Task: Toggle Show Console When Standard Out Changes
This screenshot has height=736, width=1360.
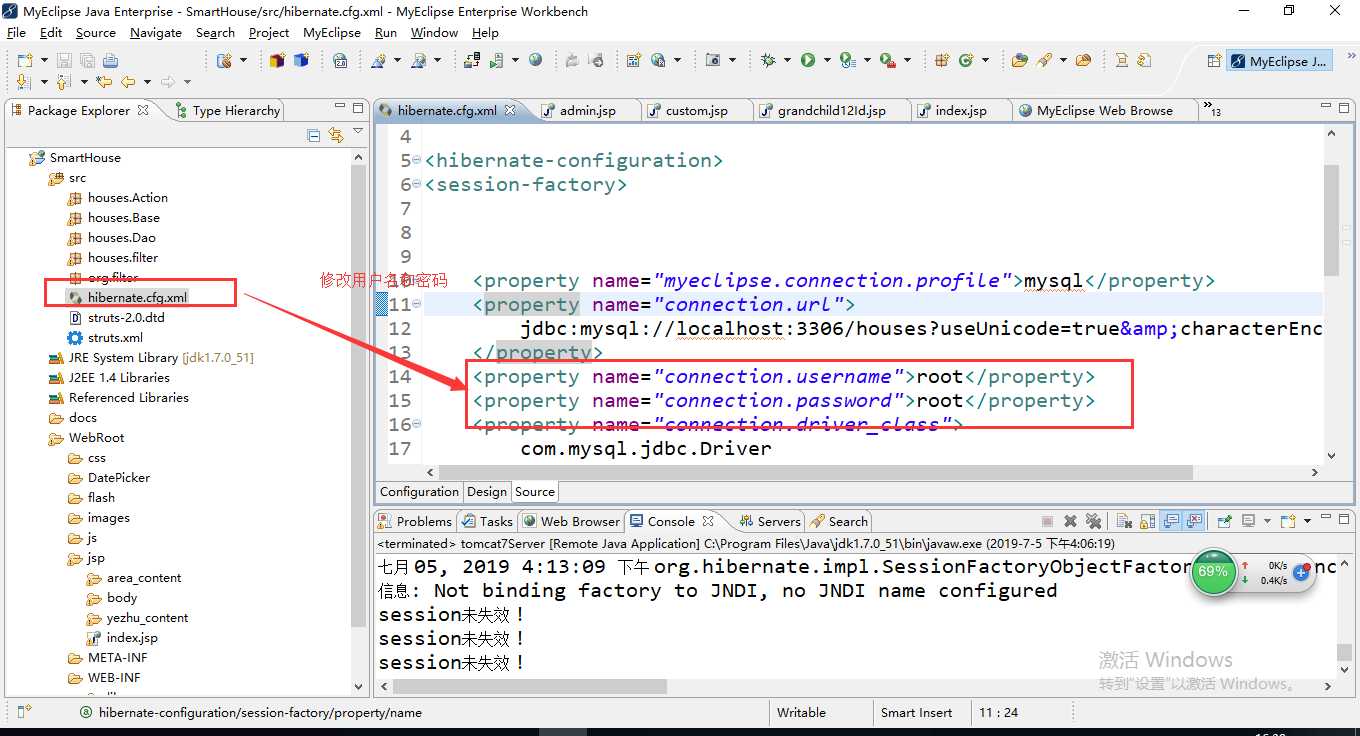Action: pos(1172,521)
